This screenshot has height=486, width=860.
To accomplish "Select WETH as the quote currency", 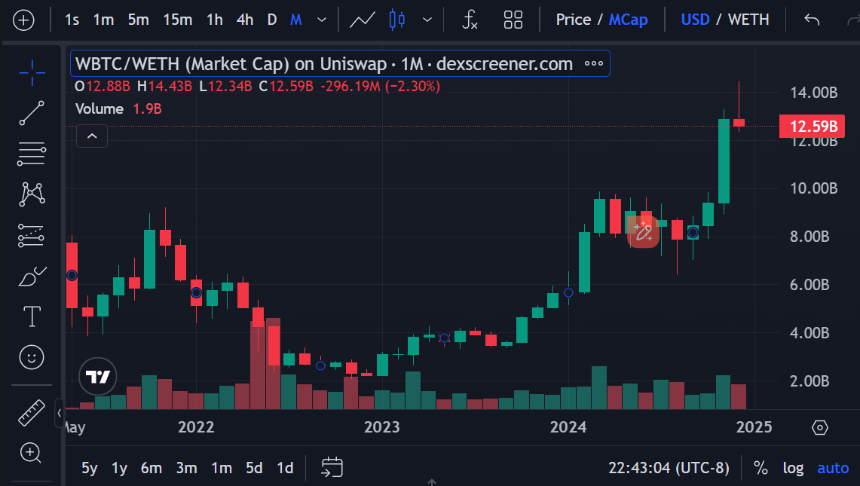I will [748, 20].
